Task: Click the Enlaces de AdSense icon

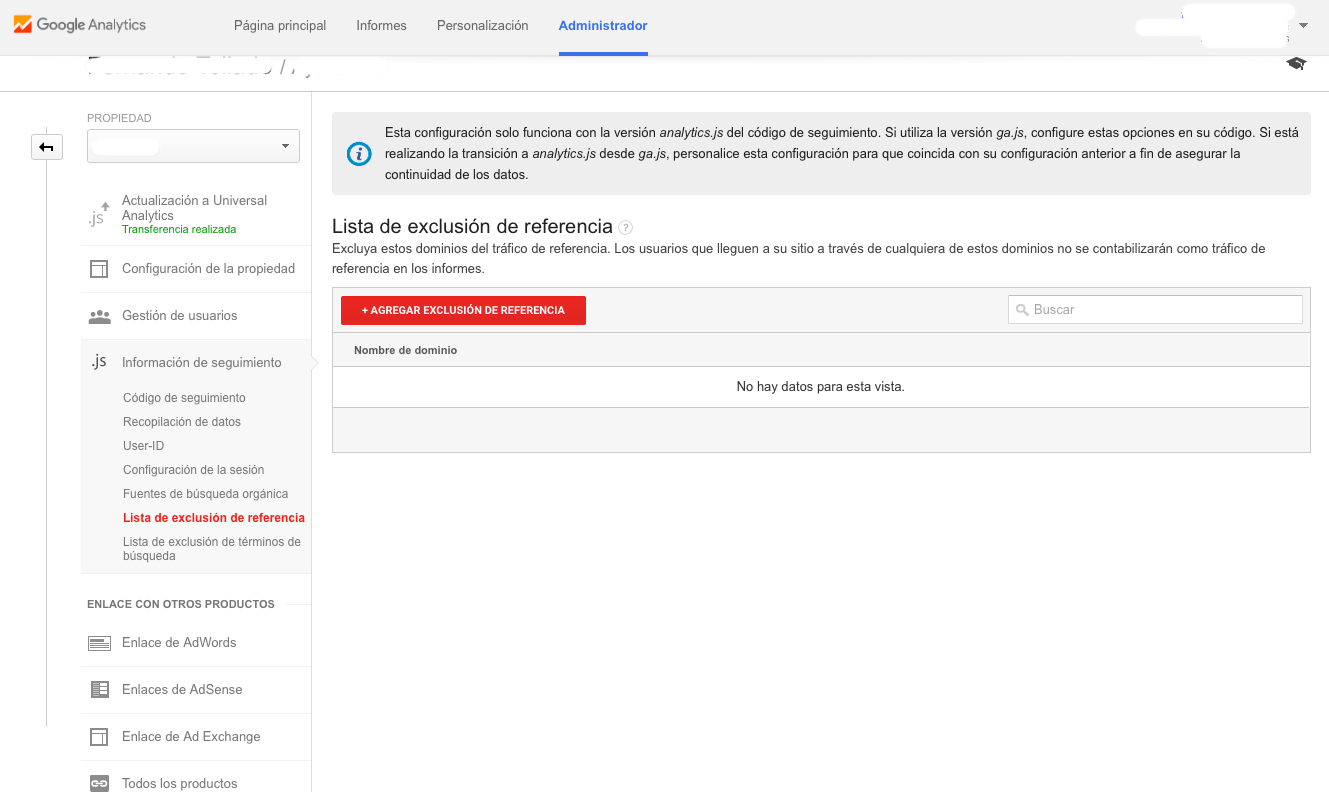Action: coord(99,690)
